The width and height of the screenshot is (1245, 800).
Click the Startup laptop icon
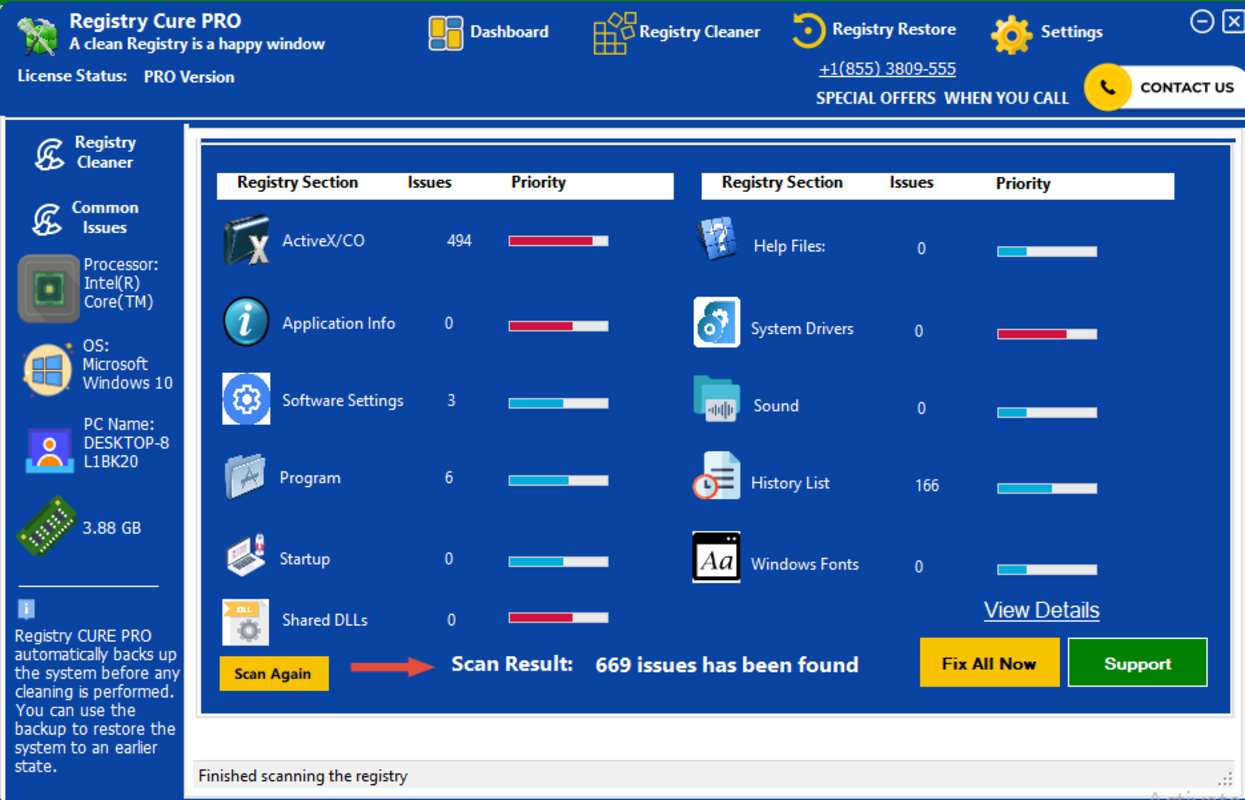point(245,555)
